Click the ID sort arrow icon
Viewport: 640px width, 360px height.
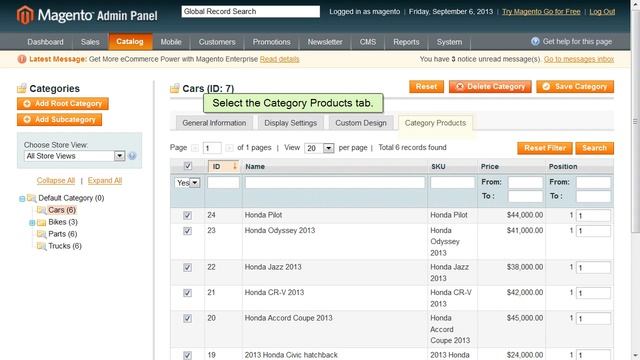[235, 166]
